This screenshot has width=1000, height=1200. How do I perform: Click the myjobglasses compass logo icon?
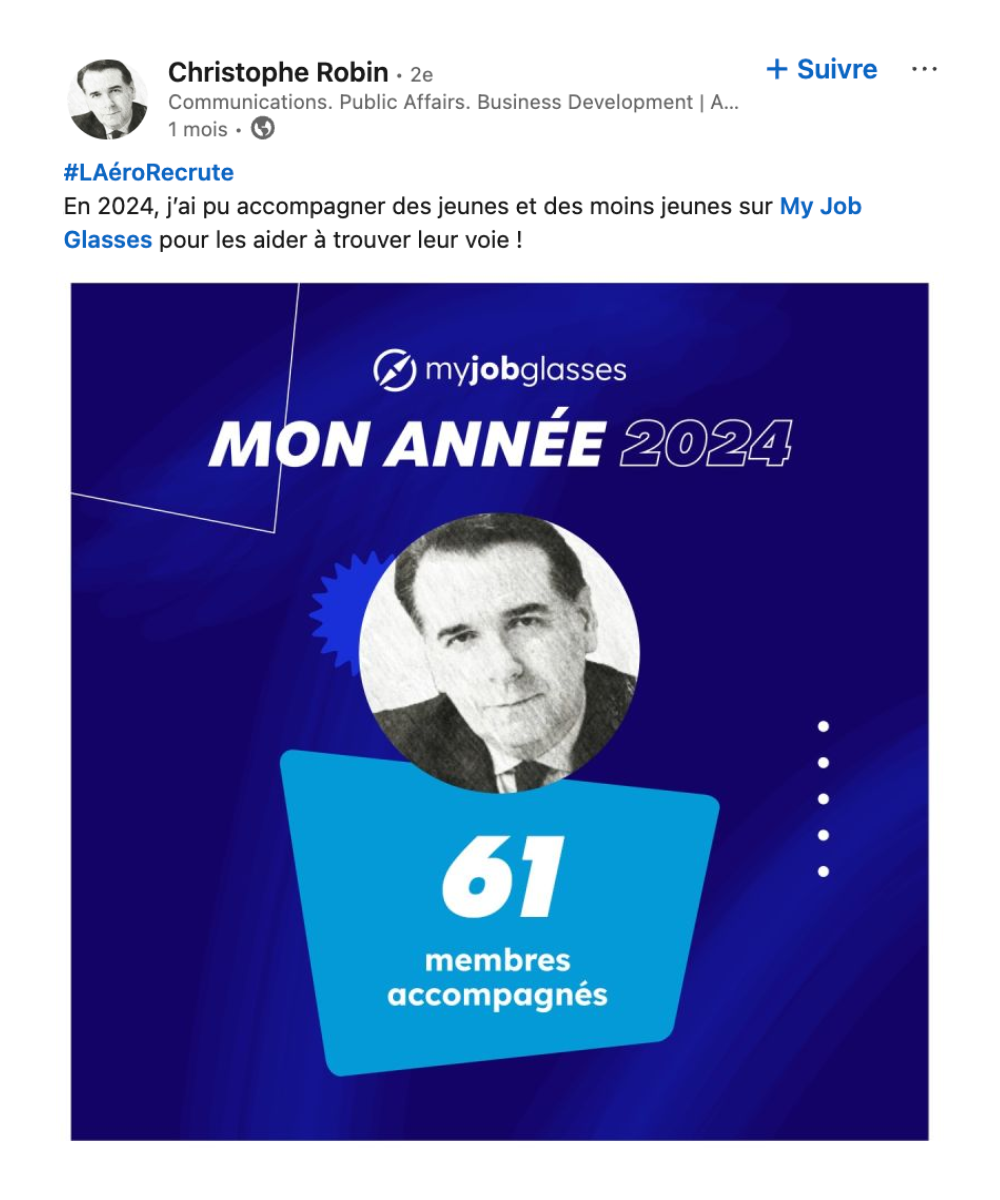(395, 370)
